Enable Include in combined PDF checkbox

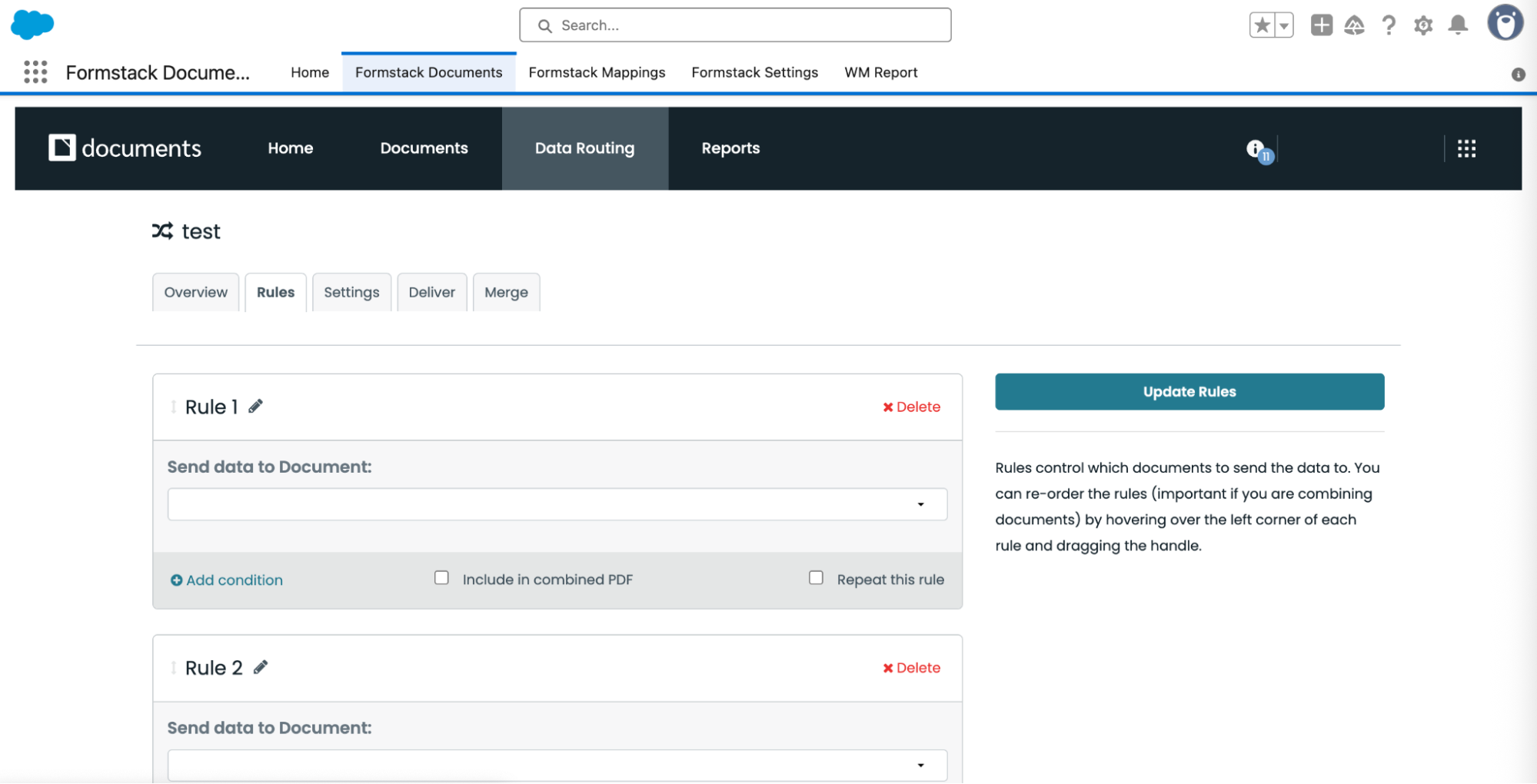pos(441,577)
